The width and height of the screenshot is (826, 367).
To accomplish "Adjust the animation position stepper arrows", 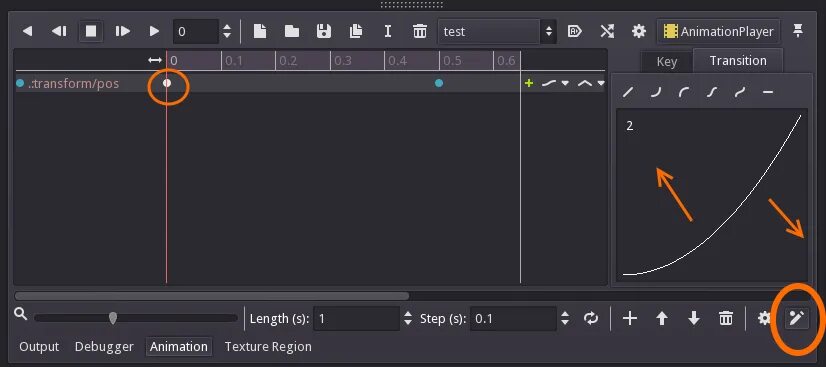I will [227, 32].
